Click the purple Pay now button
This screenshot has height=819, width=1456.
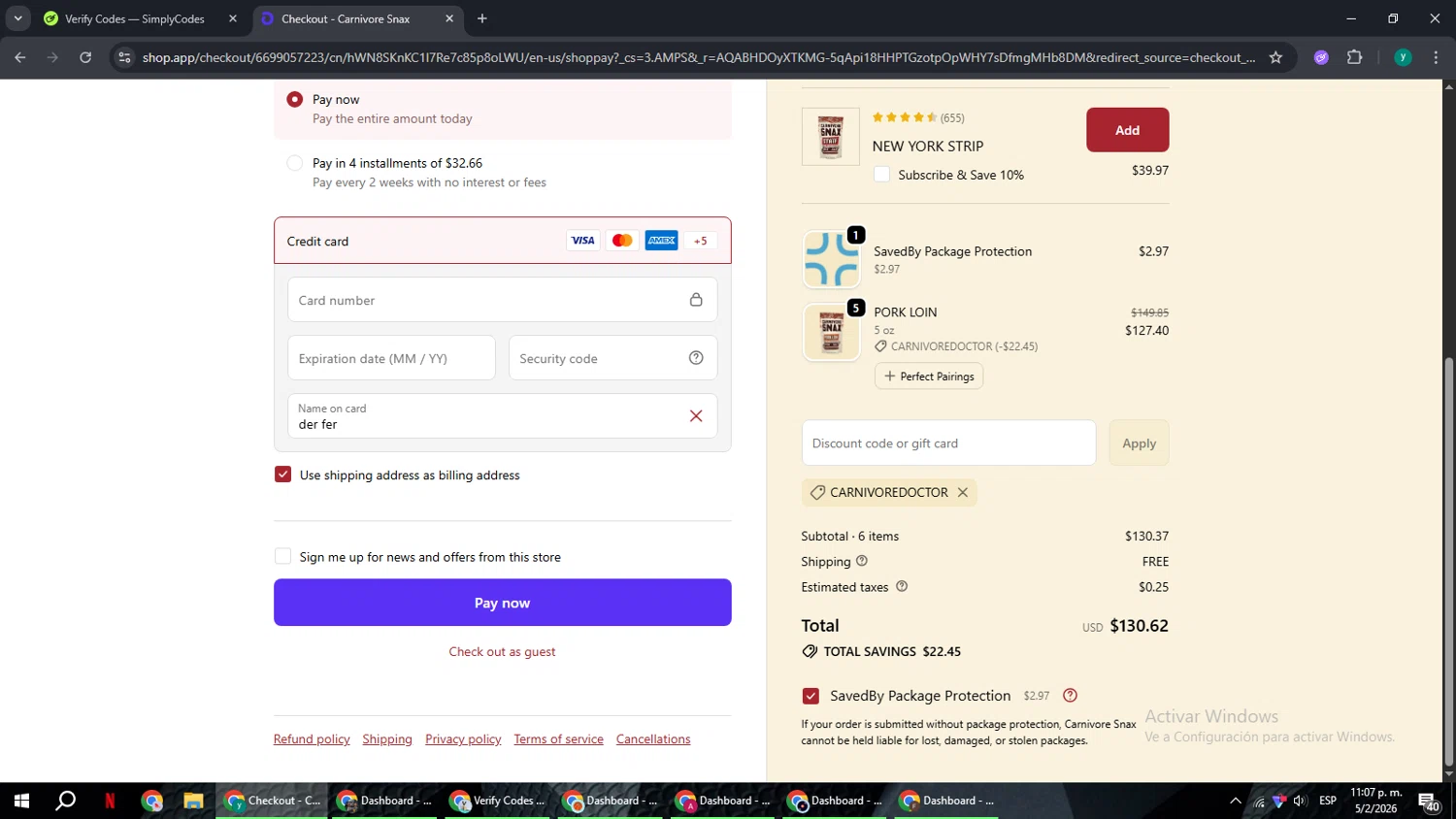point(502,603)
